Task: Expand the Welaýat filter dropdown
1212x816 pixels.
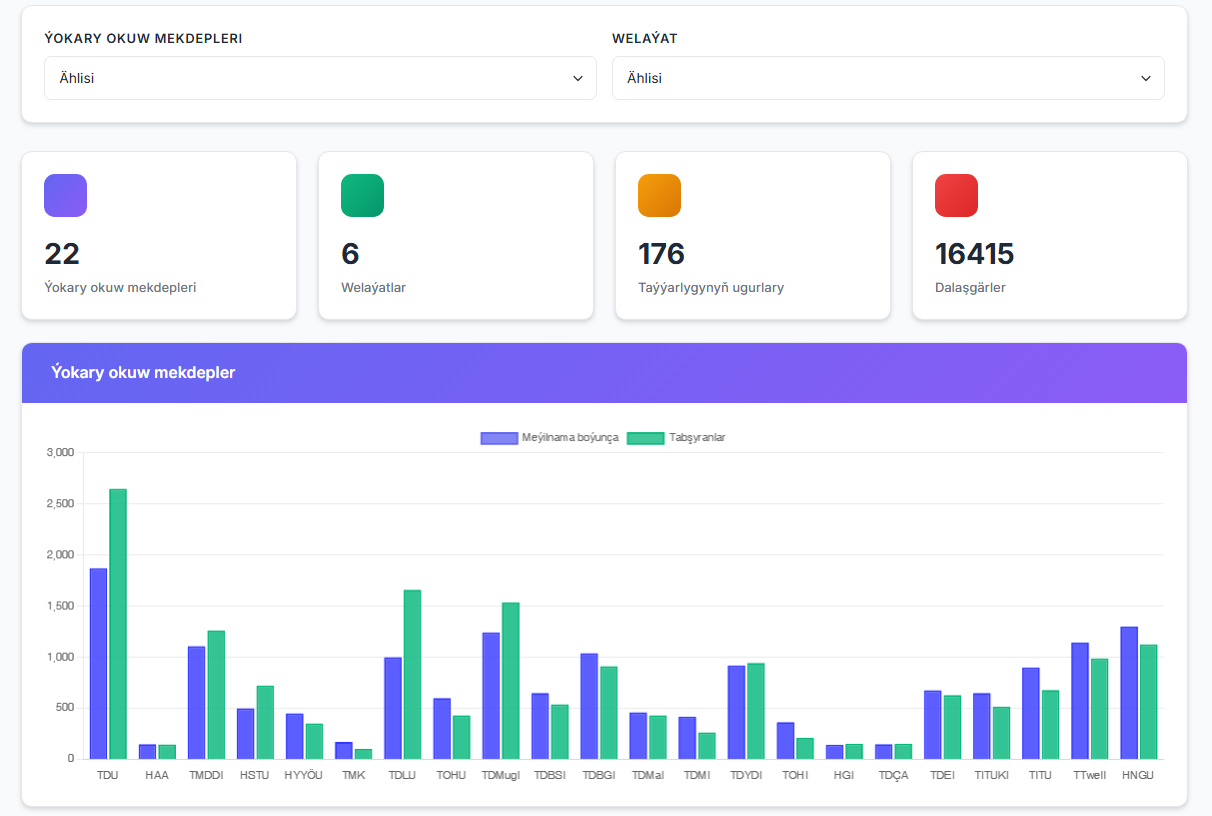Action: tap(888, 78)
